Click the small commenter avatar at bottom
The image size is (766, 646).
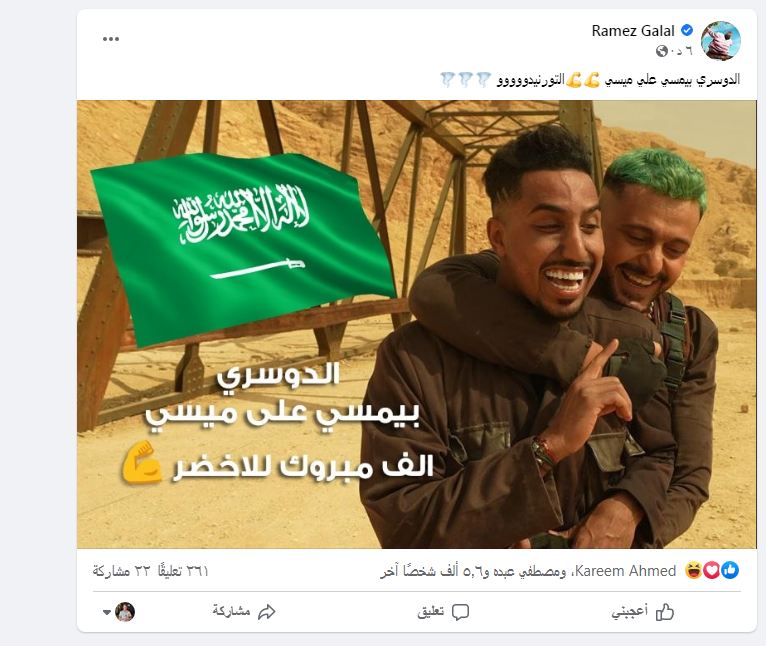click(x=125, y=612)
